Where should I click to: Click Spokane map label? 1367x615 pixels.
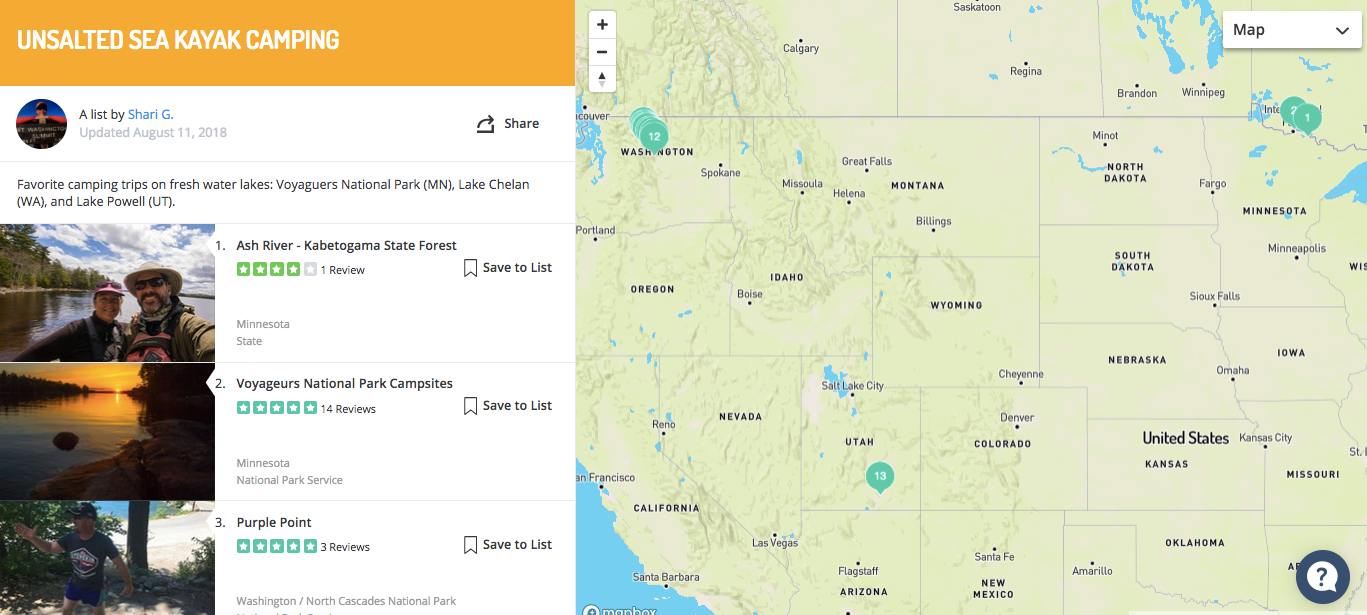720,173
